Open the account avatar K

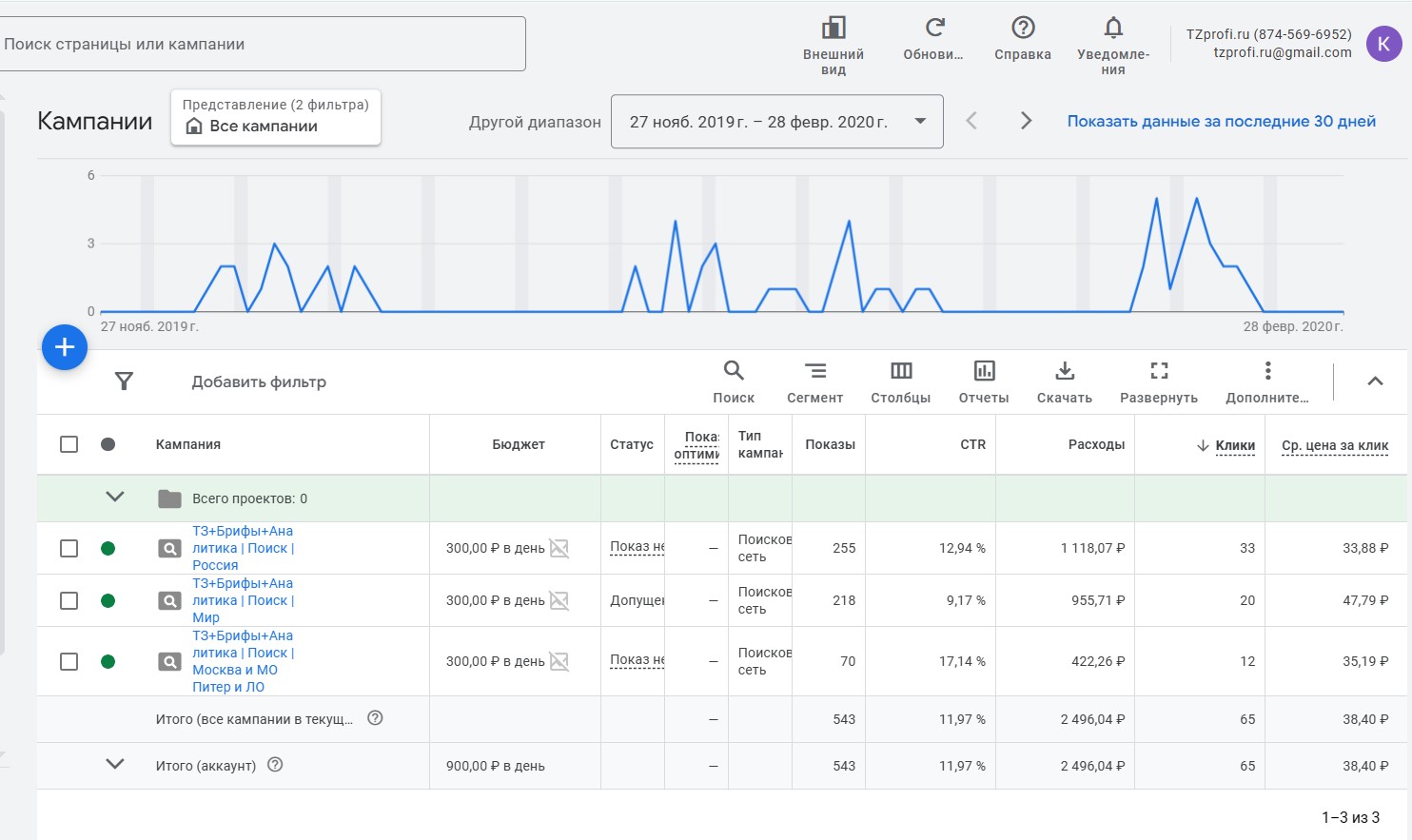pyautogui.click(x=1383, y=44)
